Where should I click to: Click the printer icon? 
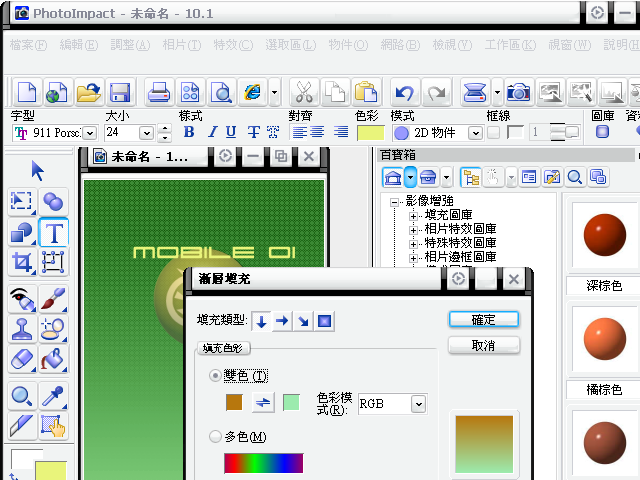click(x=159, y=91)
